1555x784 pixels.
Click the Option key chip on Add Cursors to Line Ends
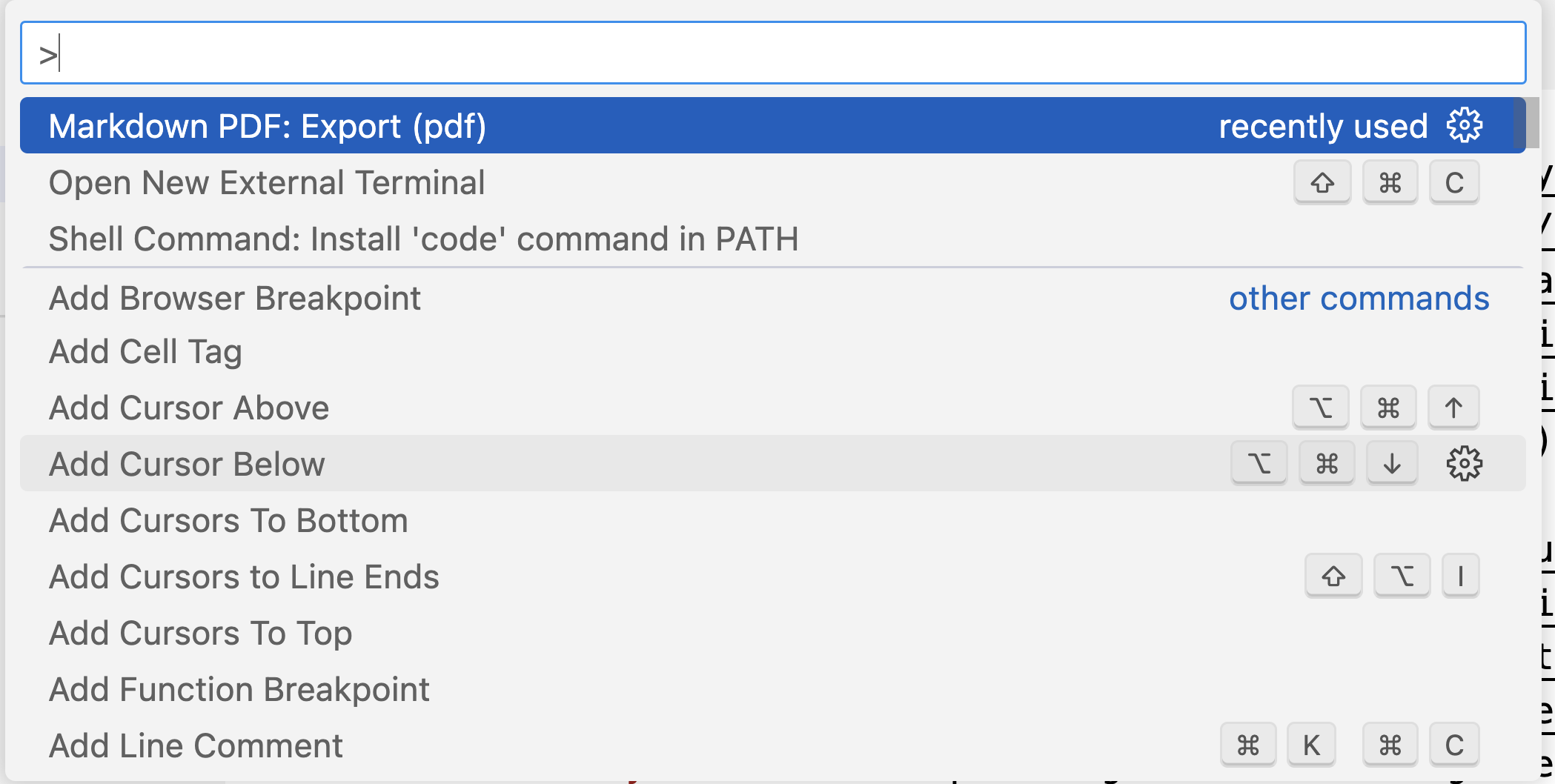pyautogui.click(x=1402, y=576)
